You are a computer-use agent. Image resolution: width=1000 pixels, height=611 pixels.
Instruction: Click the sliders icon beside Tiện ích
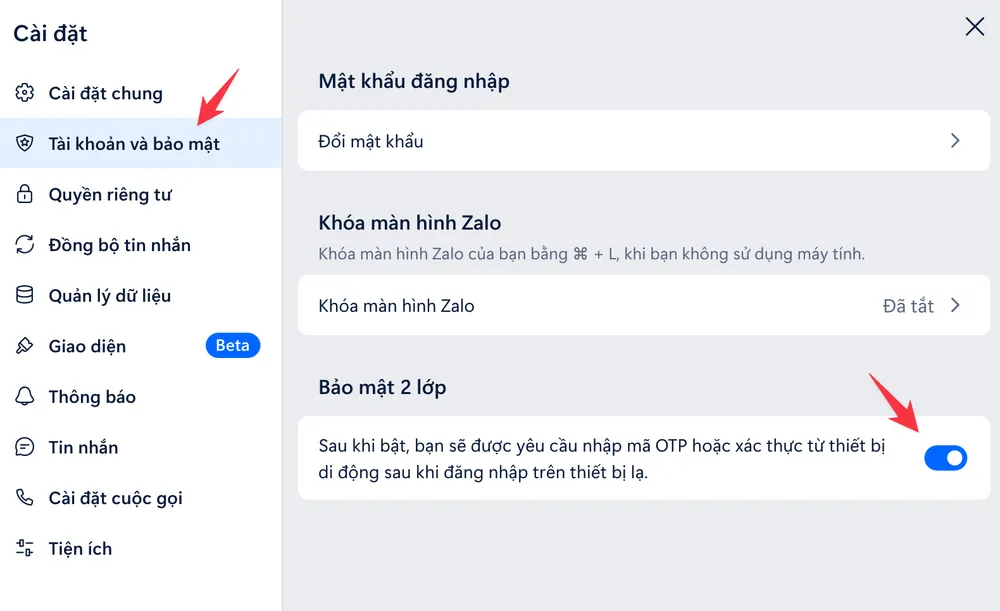click(25, 548)
